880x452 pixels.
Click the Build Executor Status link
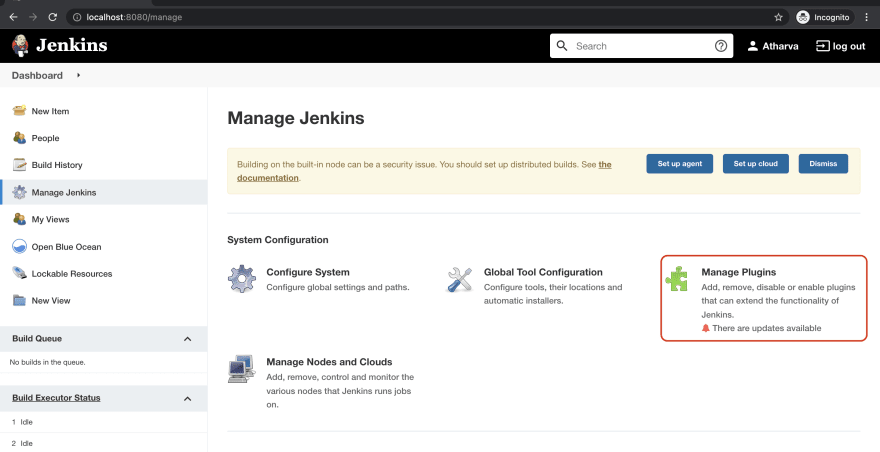[x=56, y=398]
